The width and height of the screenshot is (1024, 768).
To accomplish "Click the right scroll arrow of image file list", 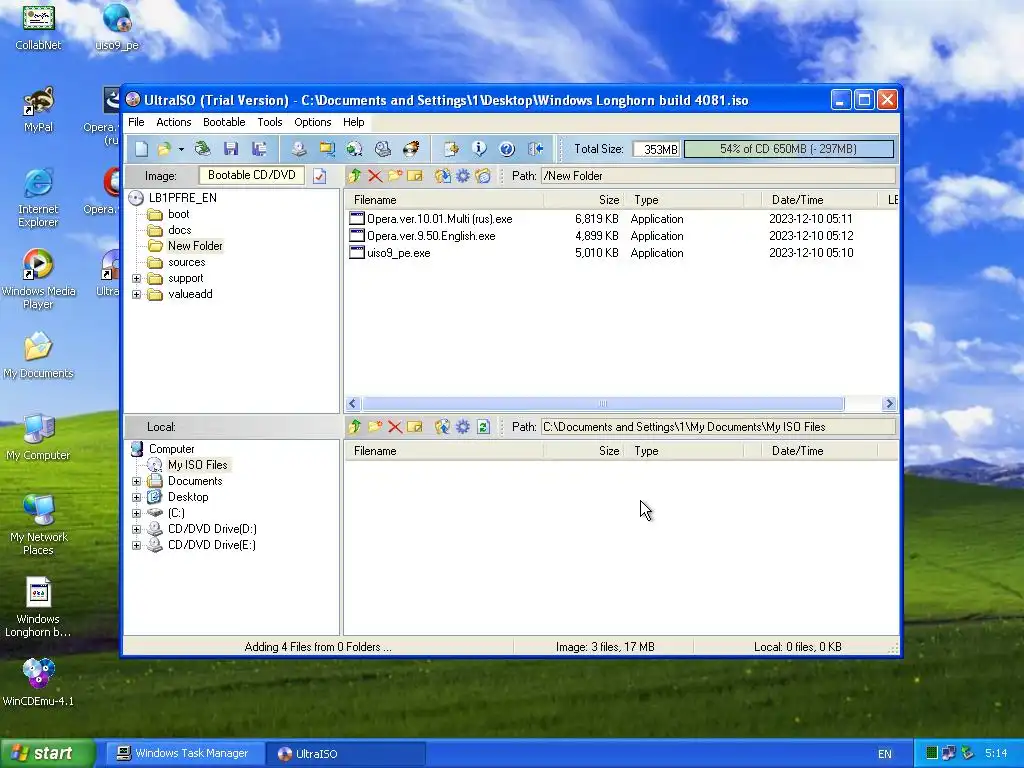I will click(889, 404).
